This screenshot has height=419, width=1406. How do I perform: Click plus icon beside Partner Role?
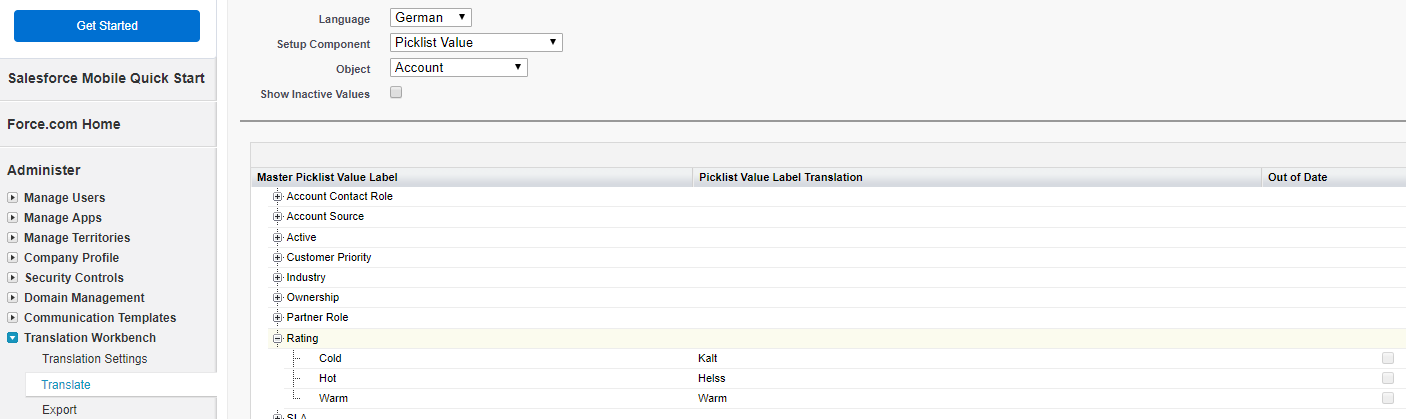coord(278,317)
